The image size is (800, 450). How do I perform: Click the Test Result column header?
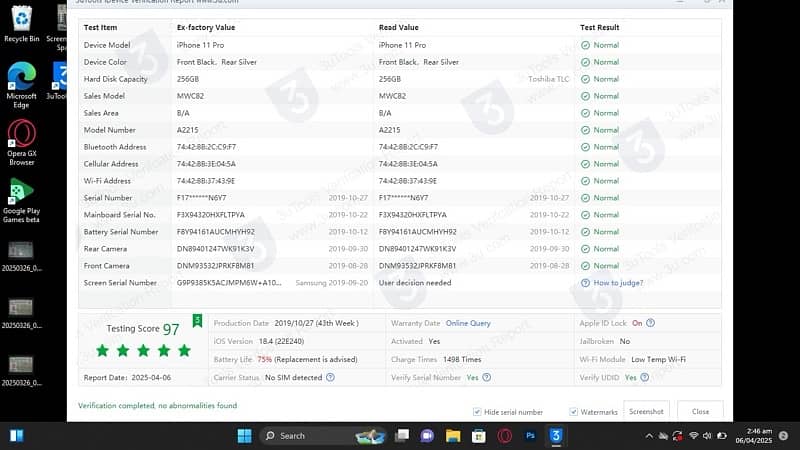pyautogui.click(x=599, y=28)
